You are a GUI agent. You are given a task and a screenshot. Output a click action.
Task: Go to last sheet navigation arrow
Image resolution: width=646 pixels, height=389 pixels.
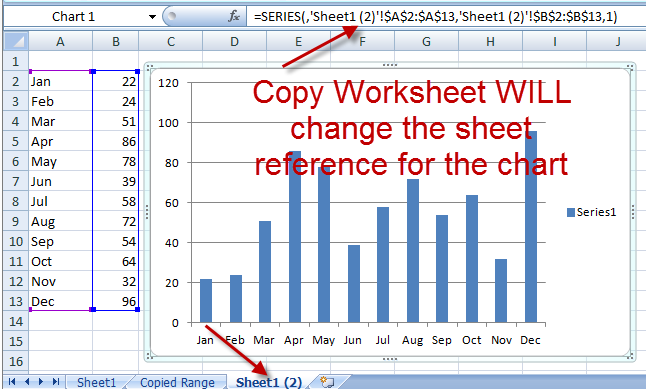(56, 382)
